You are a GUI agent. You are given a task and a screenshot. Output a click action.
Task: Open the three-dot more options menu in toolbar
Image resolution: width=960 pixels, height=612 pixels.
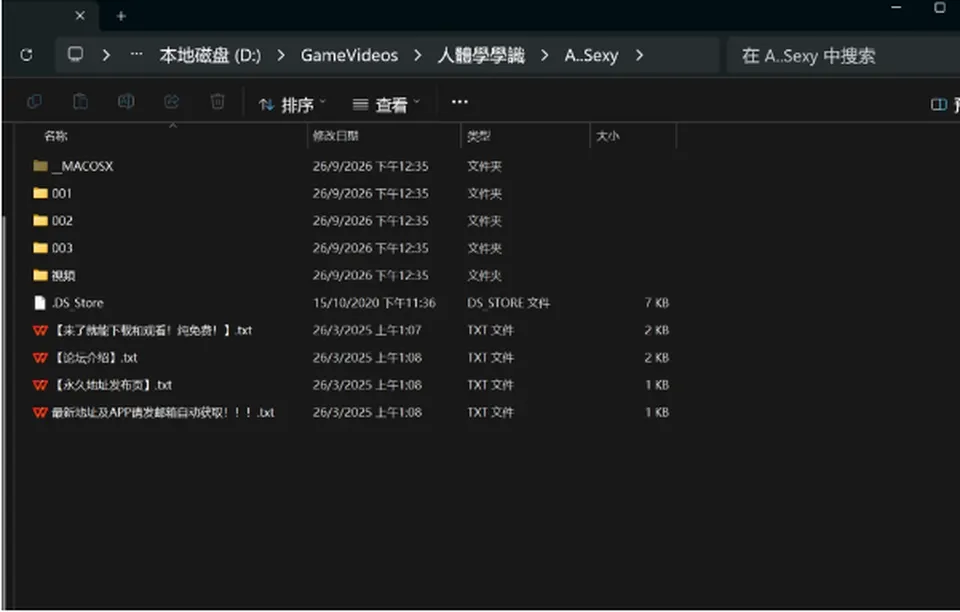[459, 102]
